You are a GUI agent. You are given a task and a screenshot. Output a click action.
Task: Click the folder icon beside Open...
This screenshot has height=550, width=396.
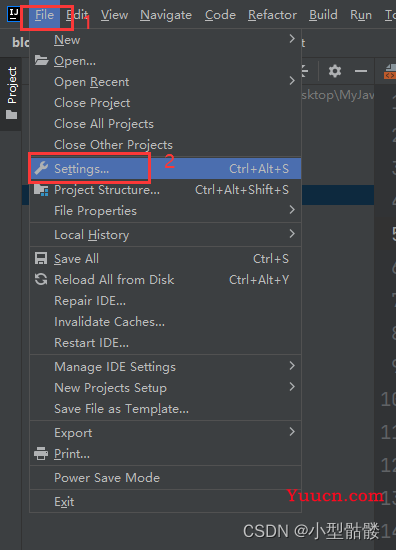pos(41,60)
